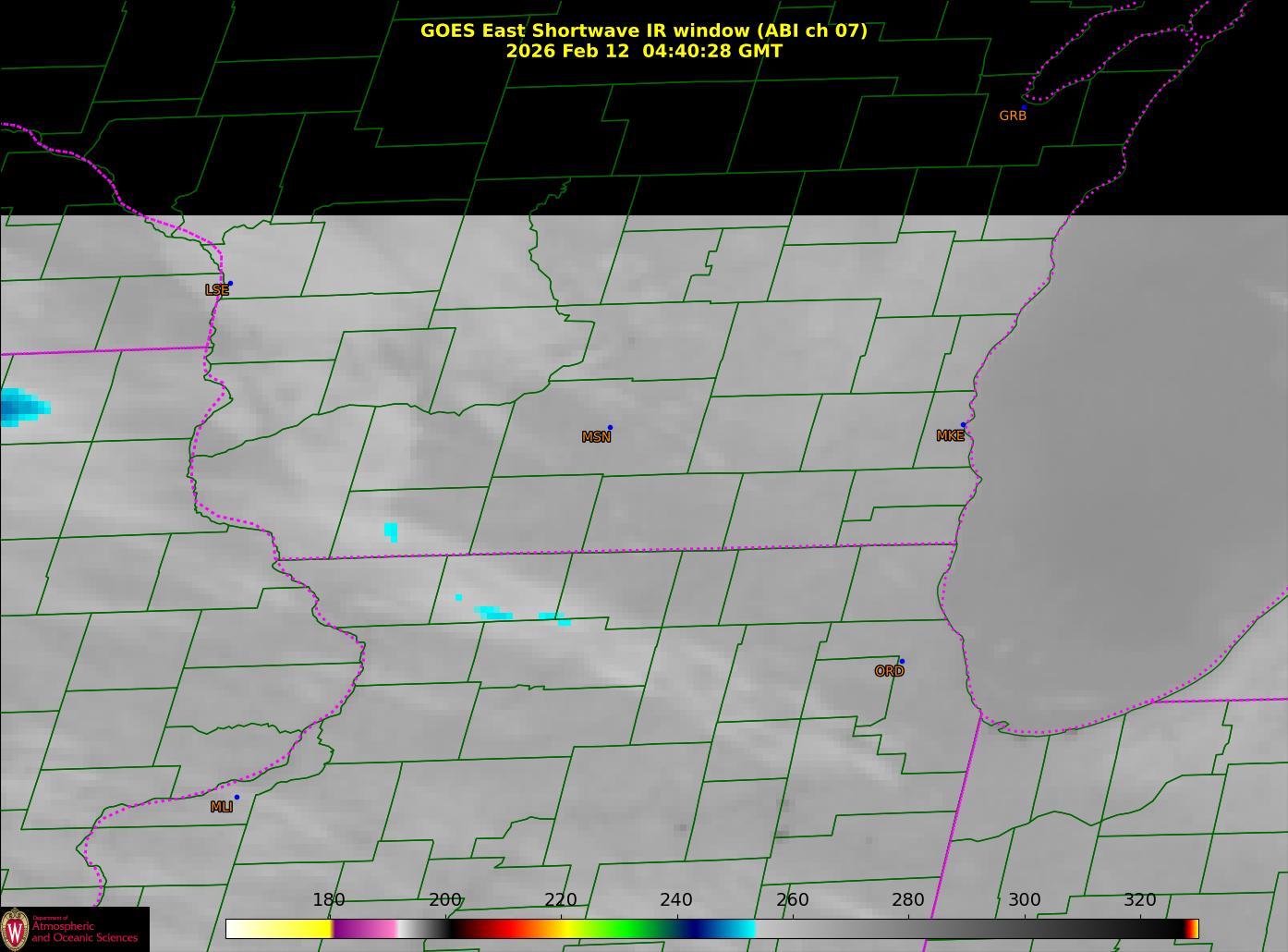
Task: Click the large blue cold patch at west edge
Action: point(24,408)
